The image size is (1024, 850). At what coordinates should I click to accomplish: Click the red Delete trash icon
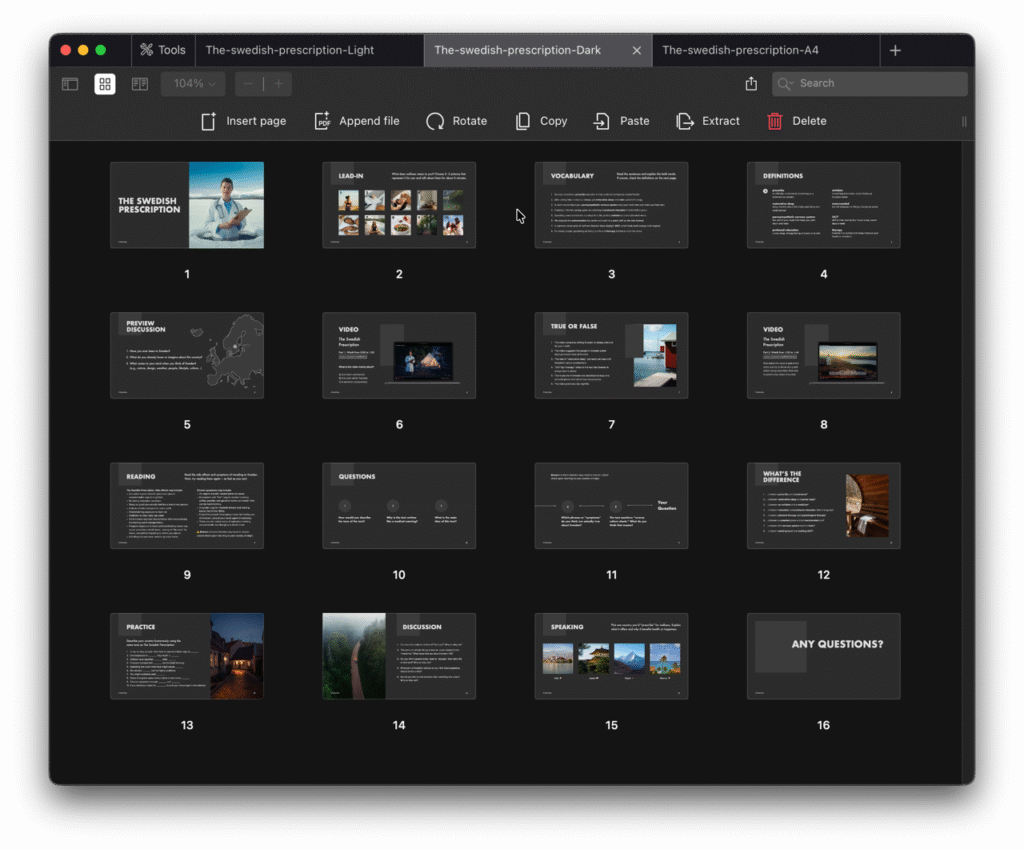[775, 121]
